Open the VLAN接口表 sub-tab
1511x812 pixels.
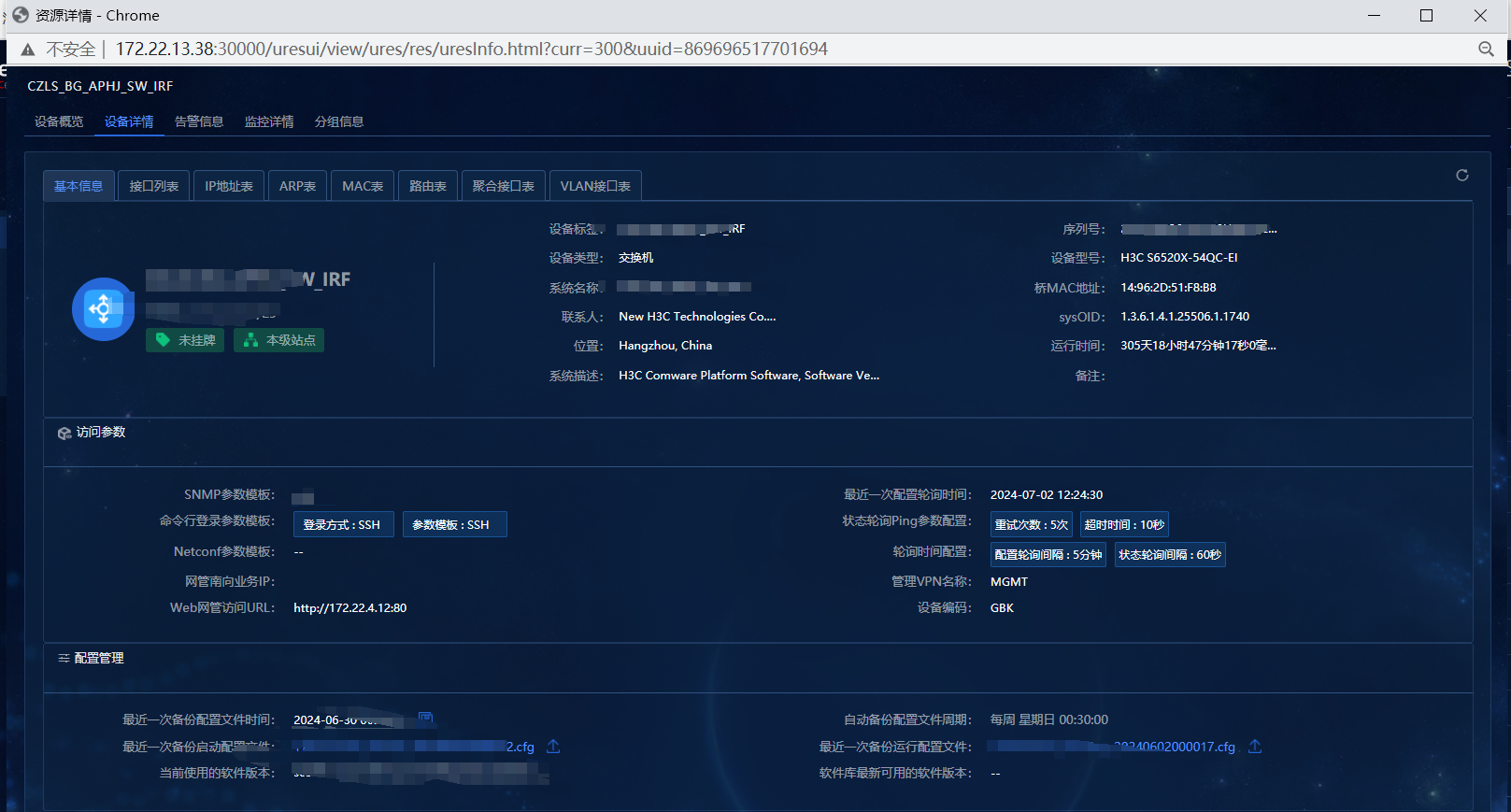595,186
